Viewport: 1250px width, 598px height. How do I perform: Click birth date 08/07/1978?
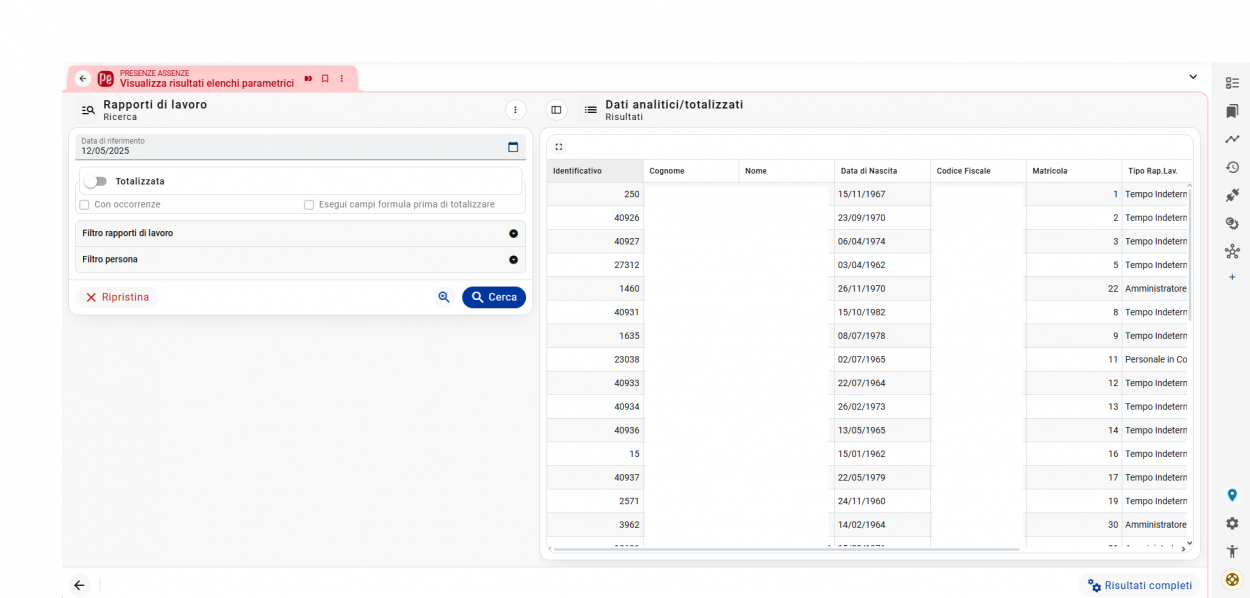pos(882,336)
